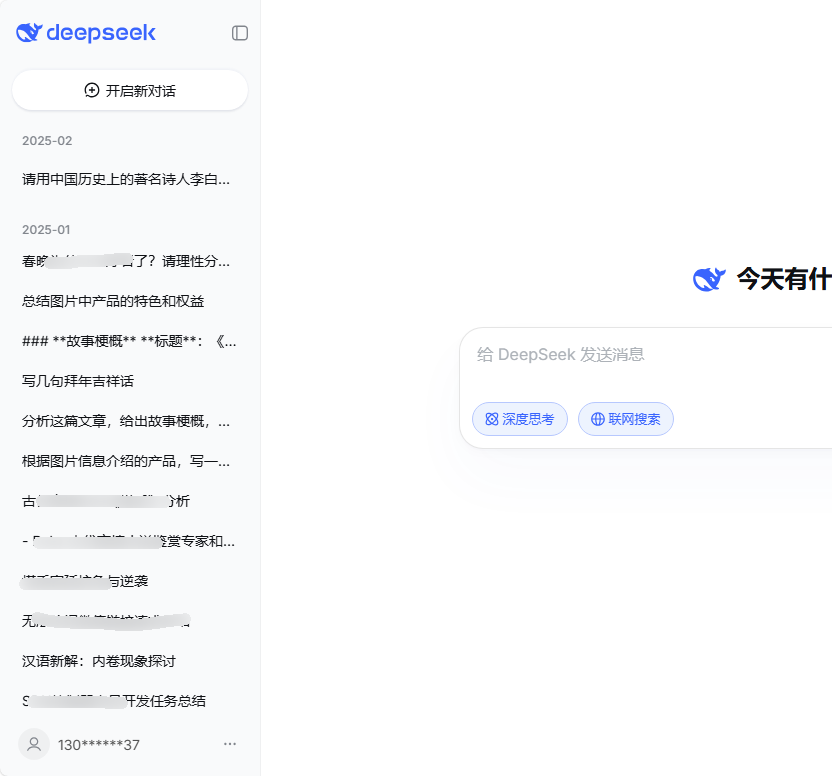Click the globe icon inside 联网搜索 chip
The image size is (832, 776).
pos(598,419)
